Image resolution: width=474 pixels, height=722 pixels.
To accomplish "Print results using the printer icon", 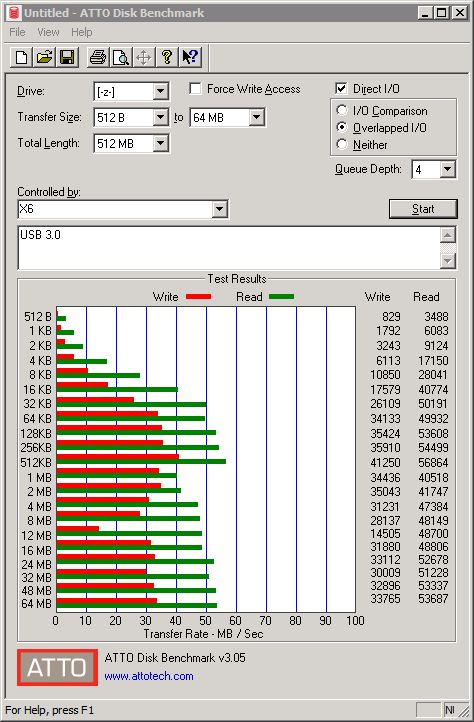I will tap(98, 58).
